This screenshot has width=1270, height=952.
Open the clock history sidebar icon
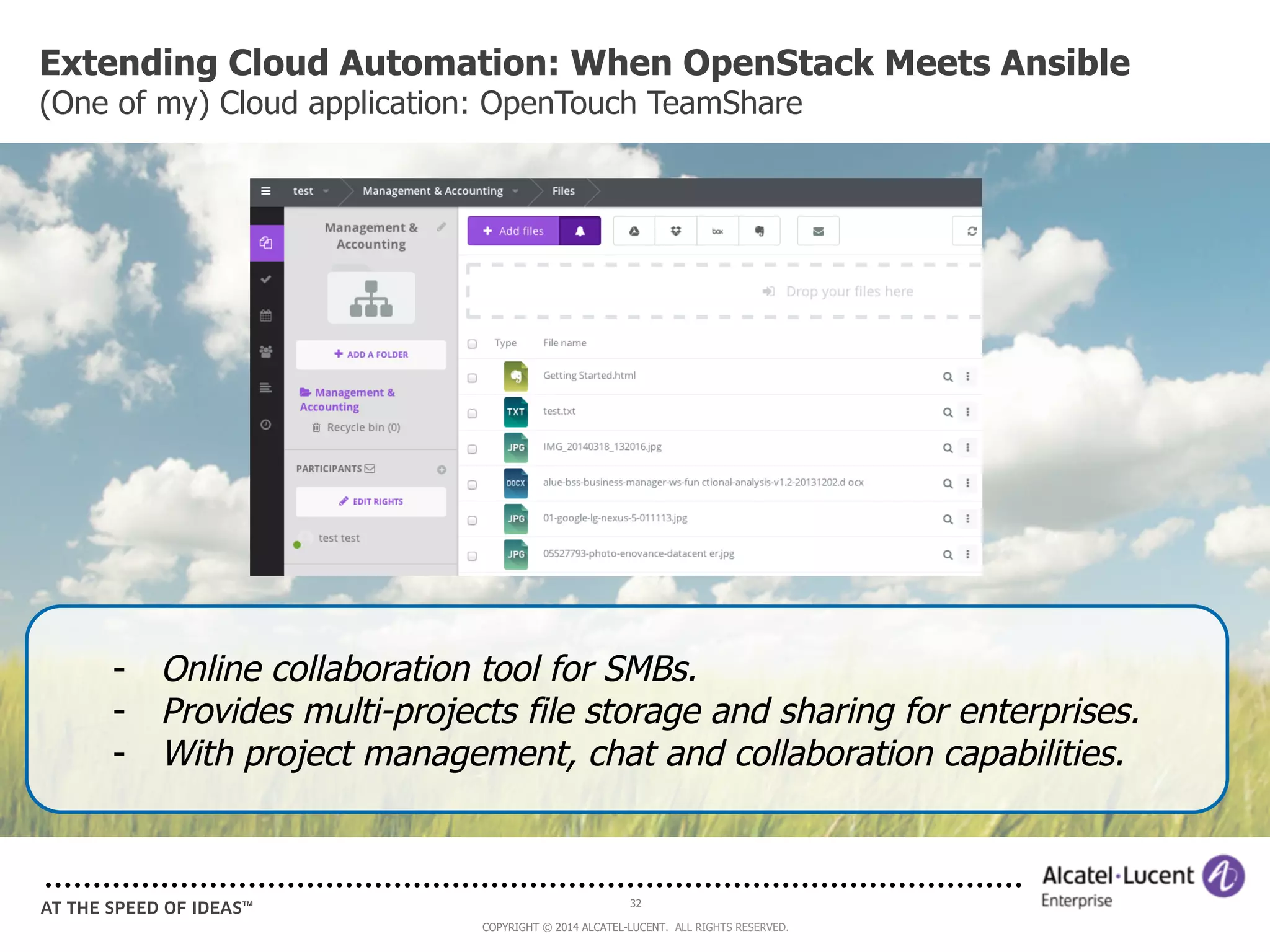(x=266, y=425)
